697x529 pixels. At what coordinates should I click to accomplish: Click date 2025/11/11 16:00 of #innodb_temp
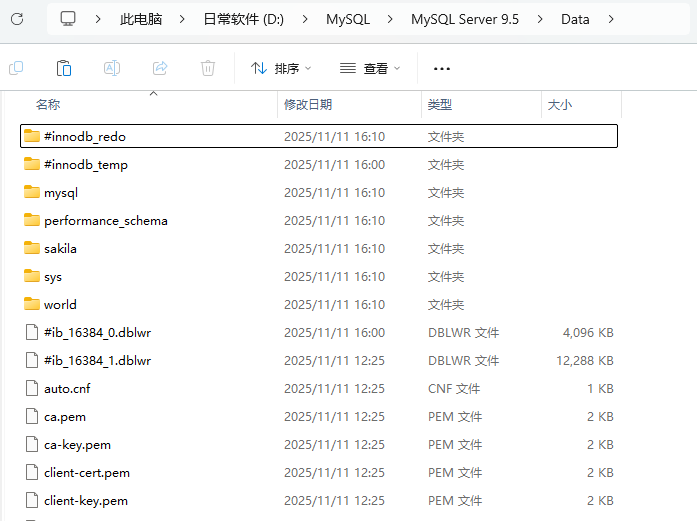[x=334, y=164]
